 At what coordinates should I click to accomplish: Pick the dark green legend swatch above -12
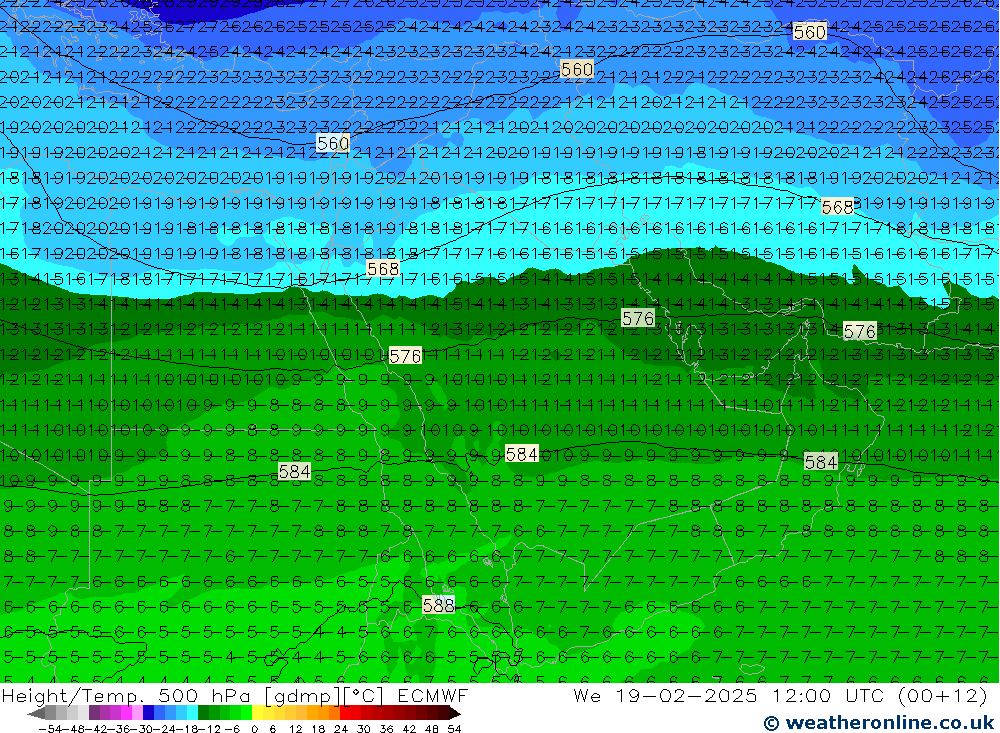pos(203,713)
